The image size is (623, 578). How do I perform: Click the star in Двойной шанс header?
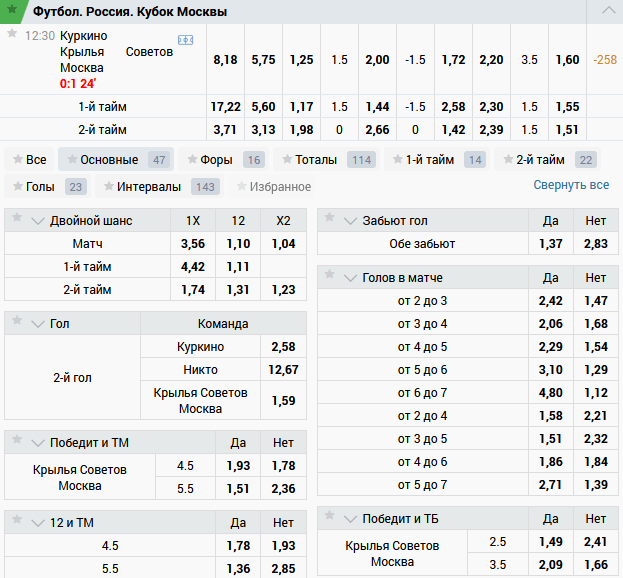pyautogui.click(x=18, y=220)
